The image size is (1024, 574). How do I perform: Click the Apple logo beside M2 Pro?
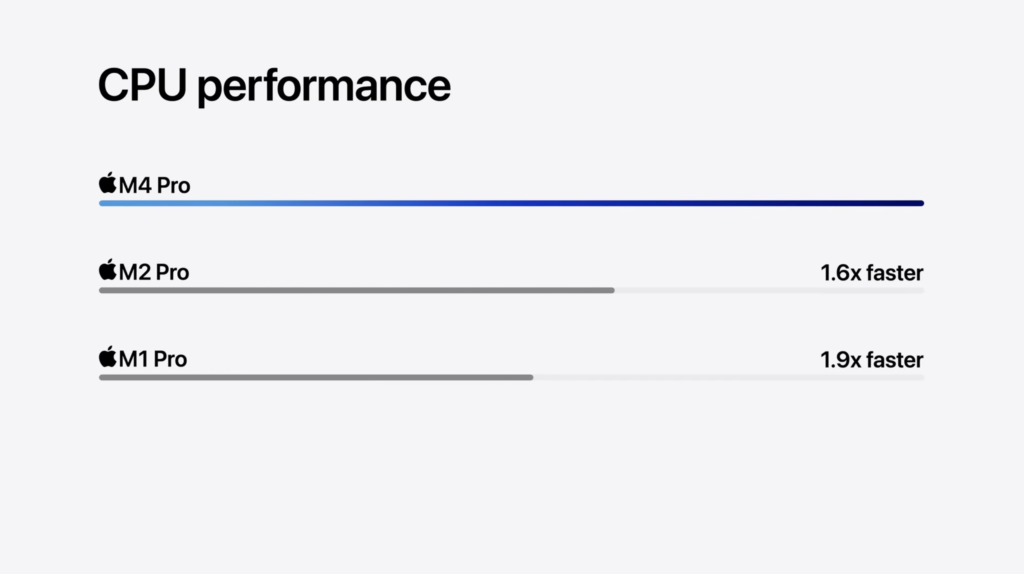(107, 271)
